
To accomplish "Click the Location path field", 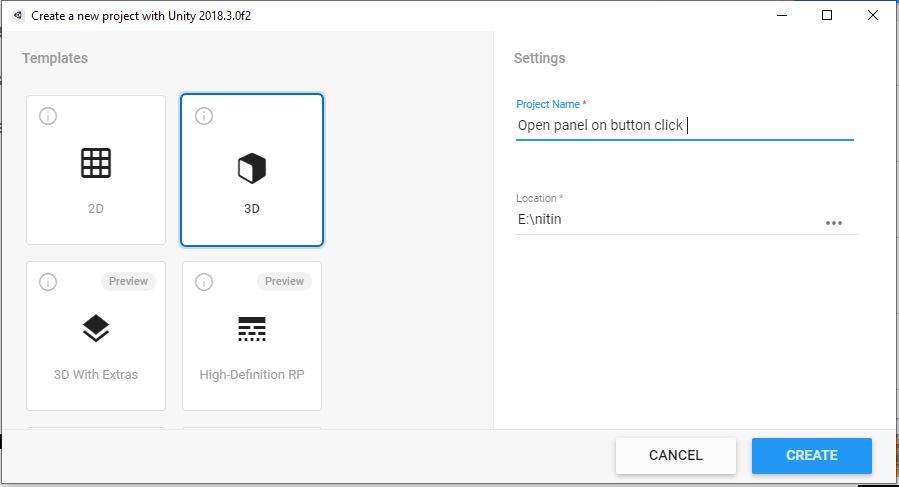I will (x=668, y=219).
